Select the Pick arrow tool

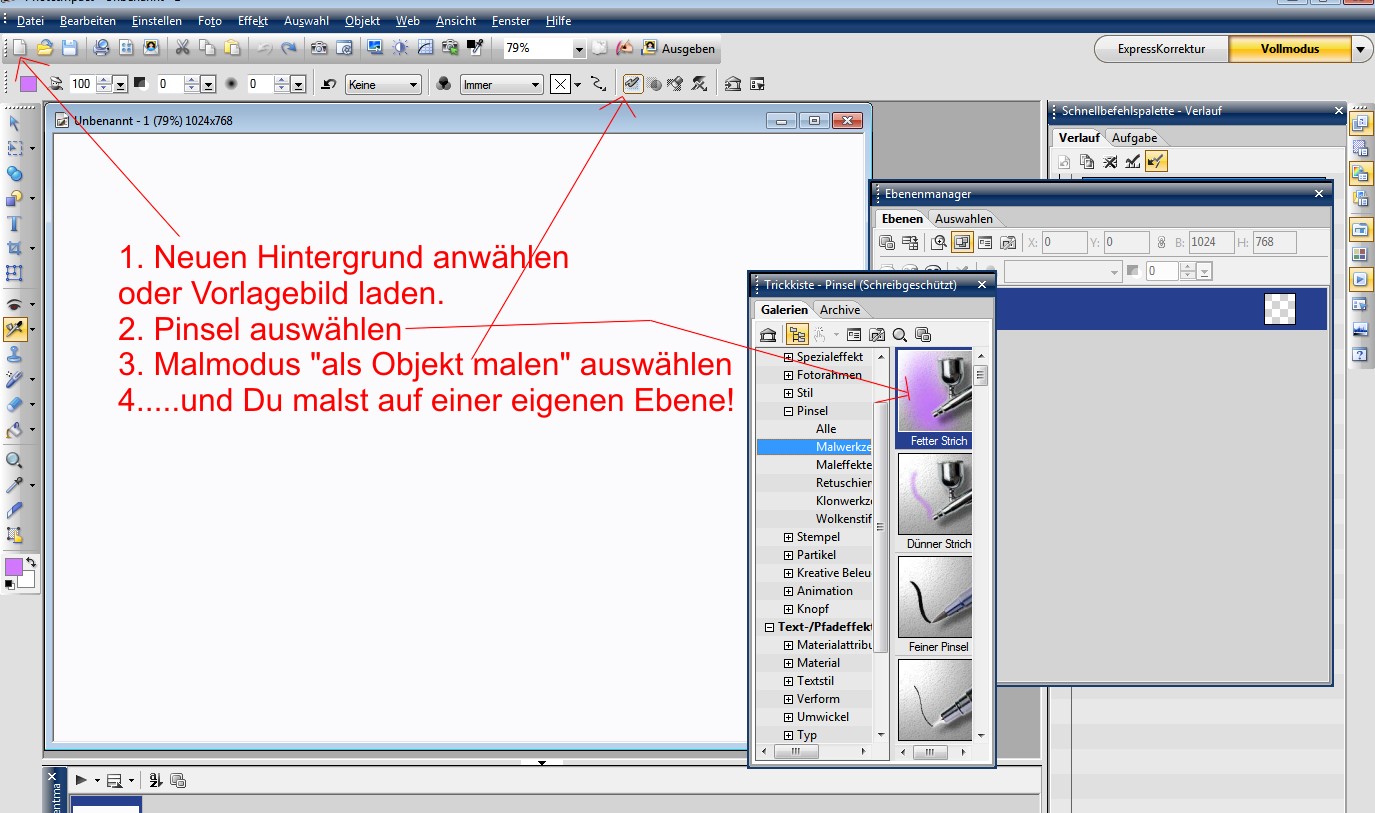(14, 123)
